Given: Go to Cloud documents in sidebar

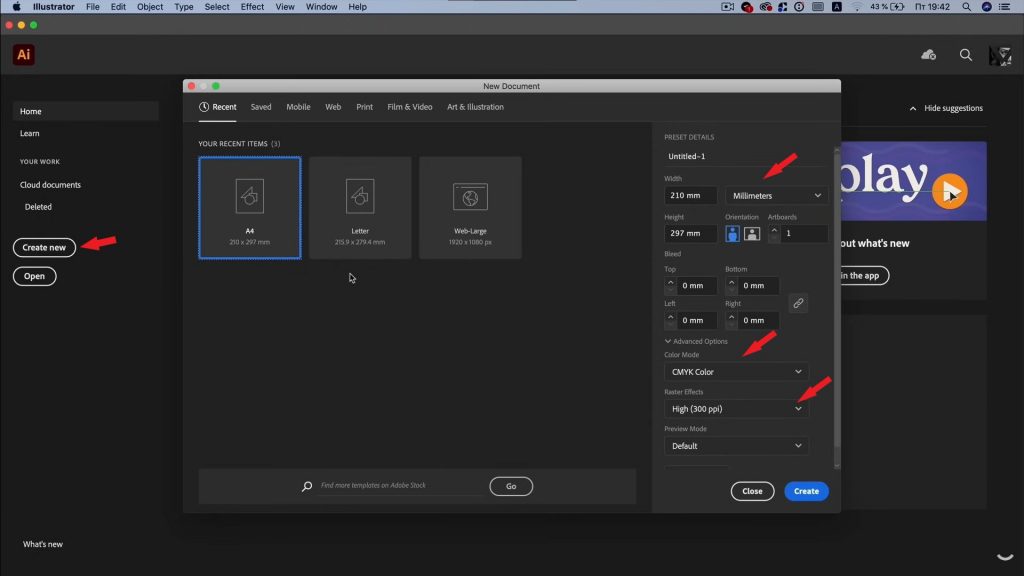Looking at the screenshot, I should click(x=50, y=185).
